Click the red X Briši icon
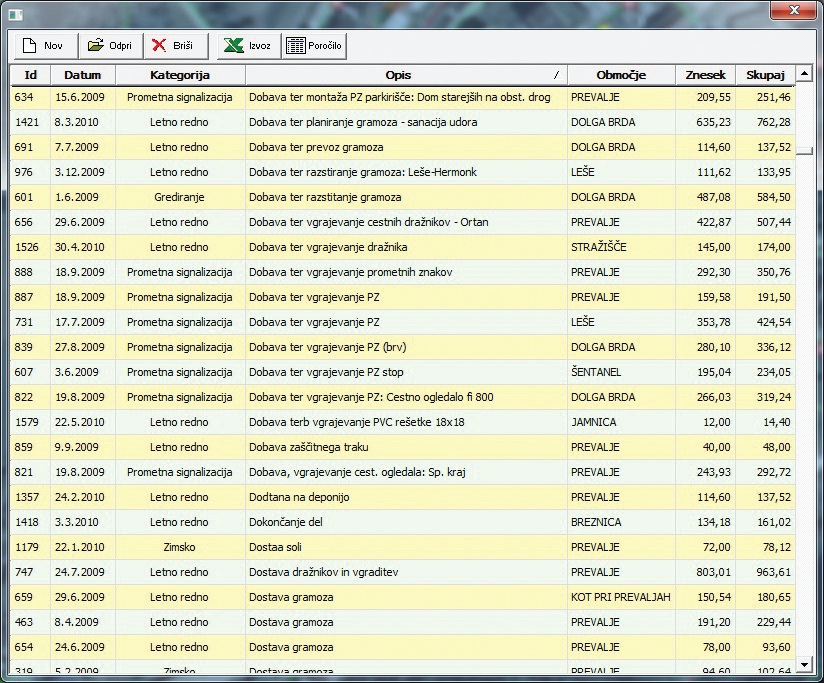 (159, 46)
